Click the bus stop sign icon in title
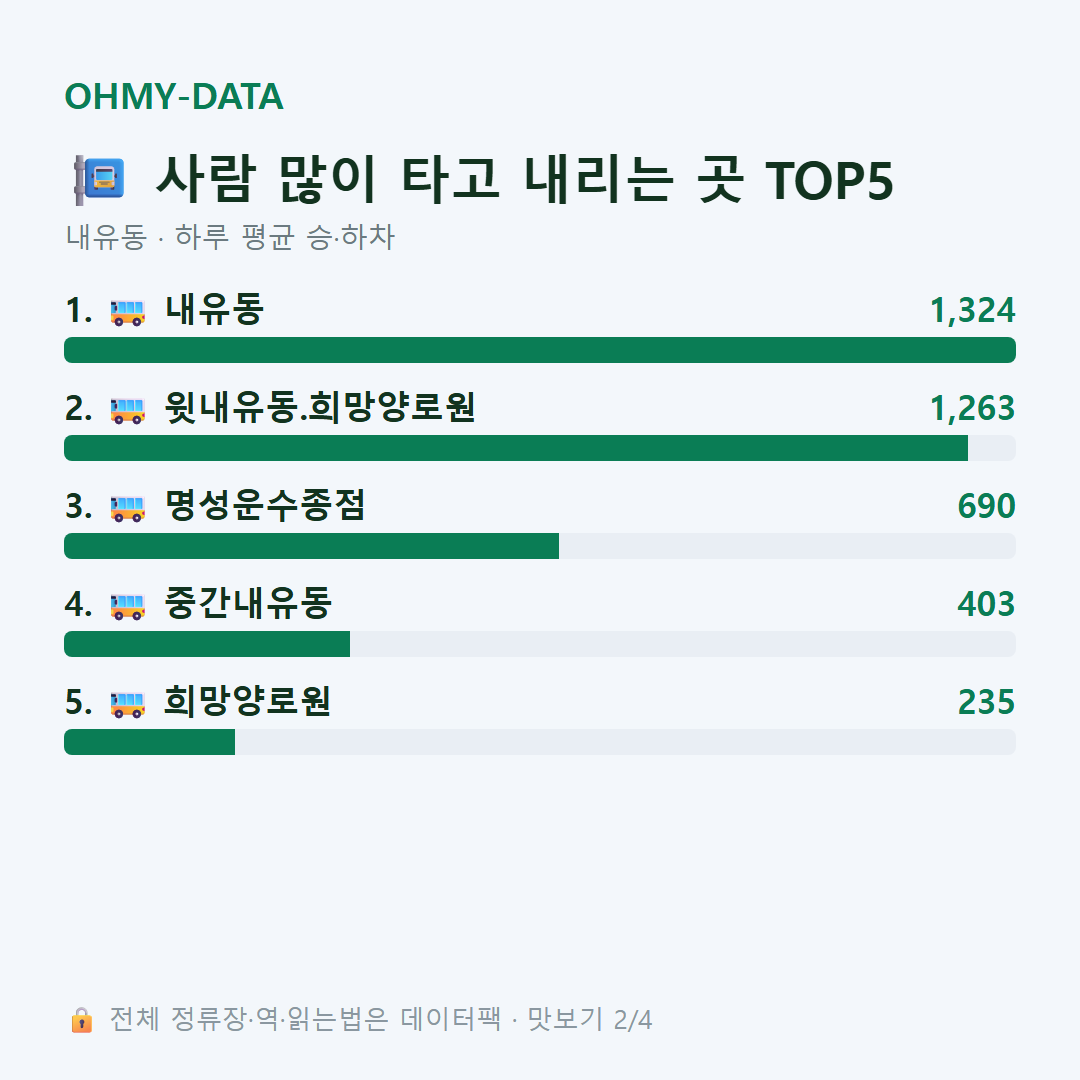Image resolution: width=1080 pixels, height=1080 pixels. coord(100,180)
